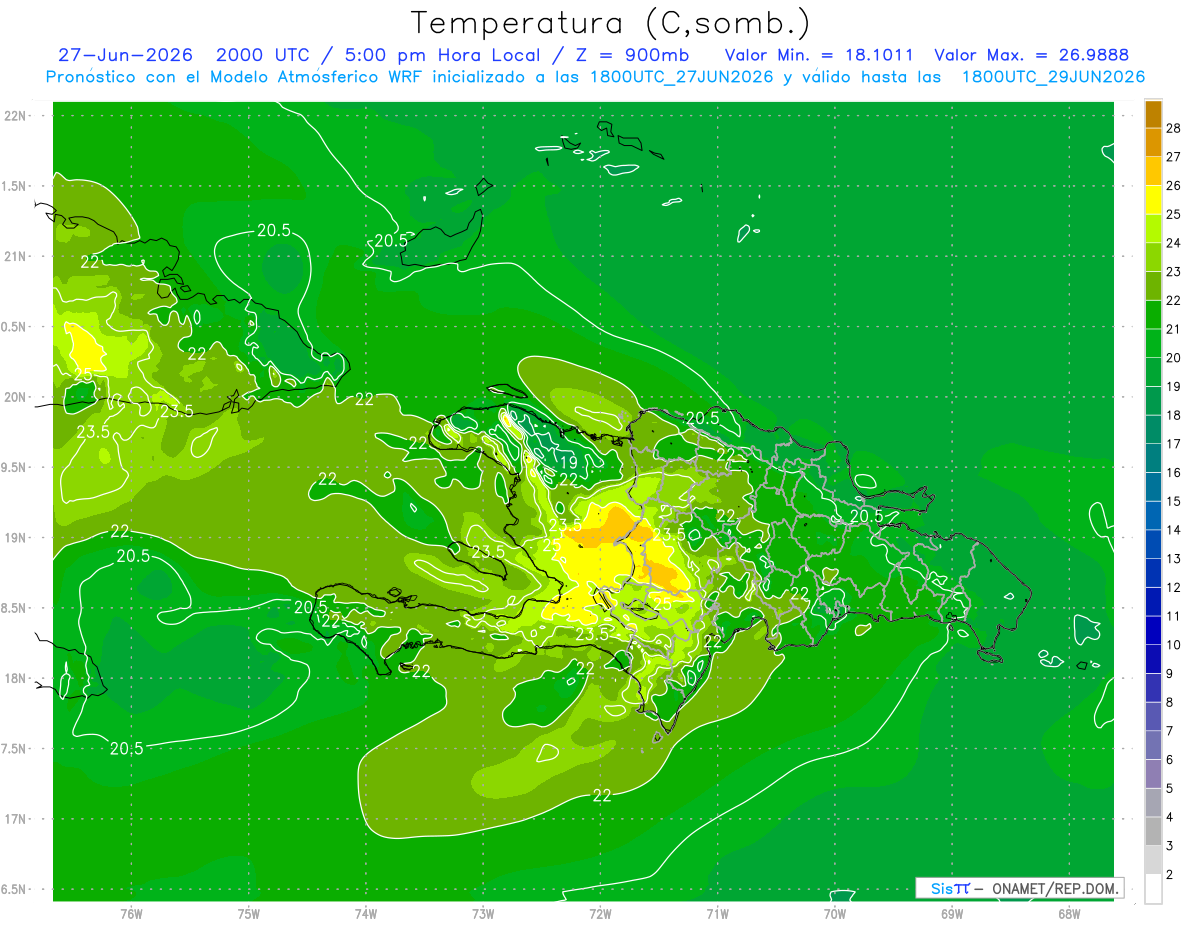1200x927 pixels.
Task: Click the '71W' longitude axis label
Action: click(x=717, y=913)
